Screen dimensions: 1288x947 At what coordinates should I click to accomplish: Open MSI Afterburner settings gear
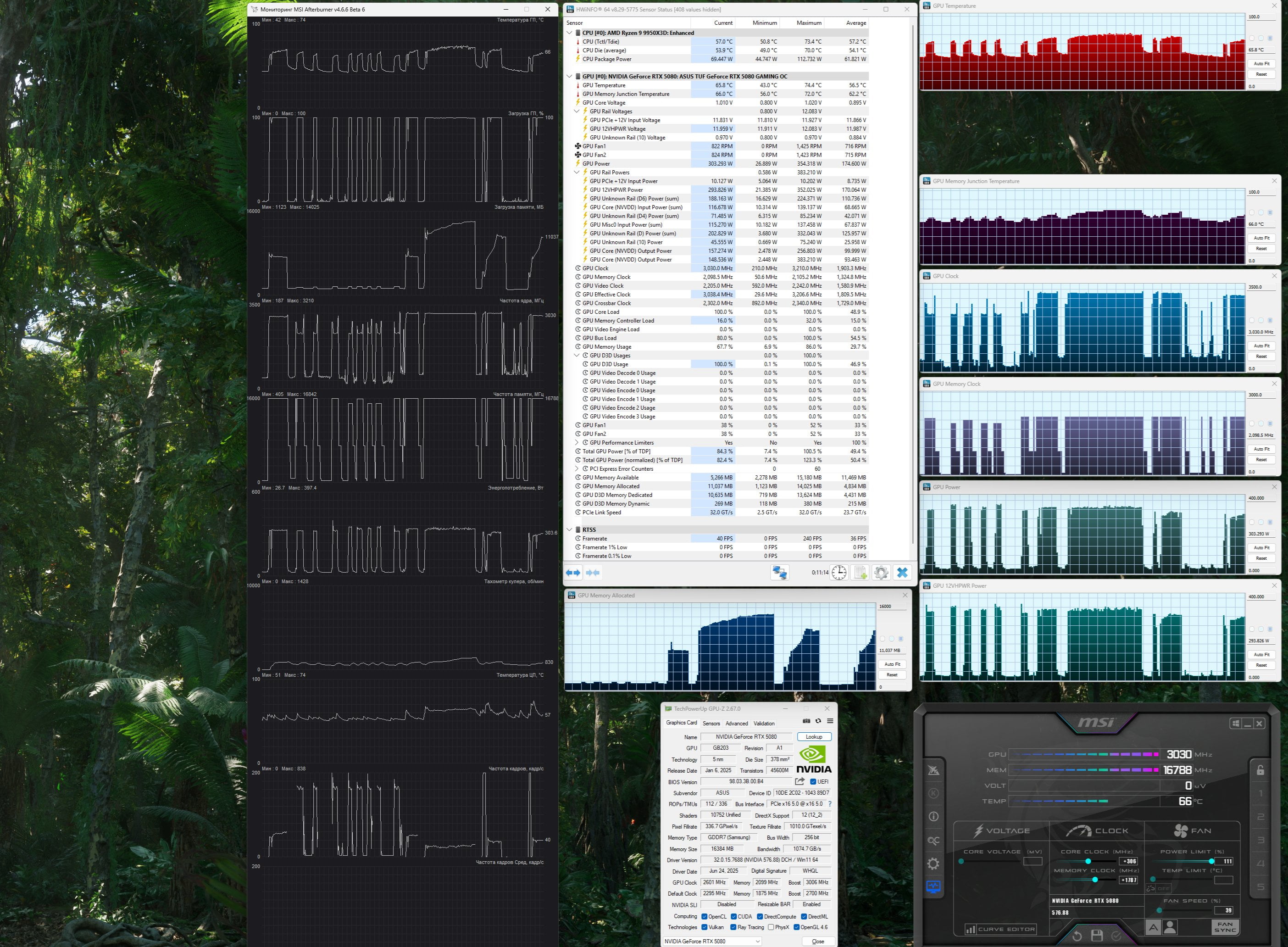click(x=933, y=863)
